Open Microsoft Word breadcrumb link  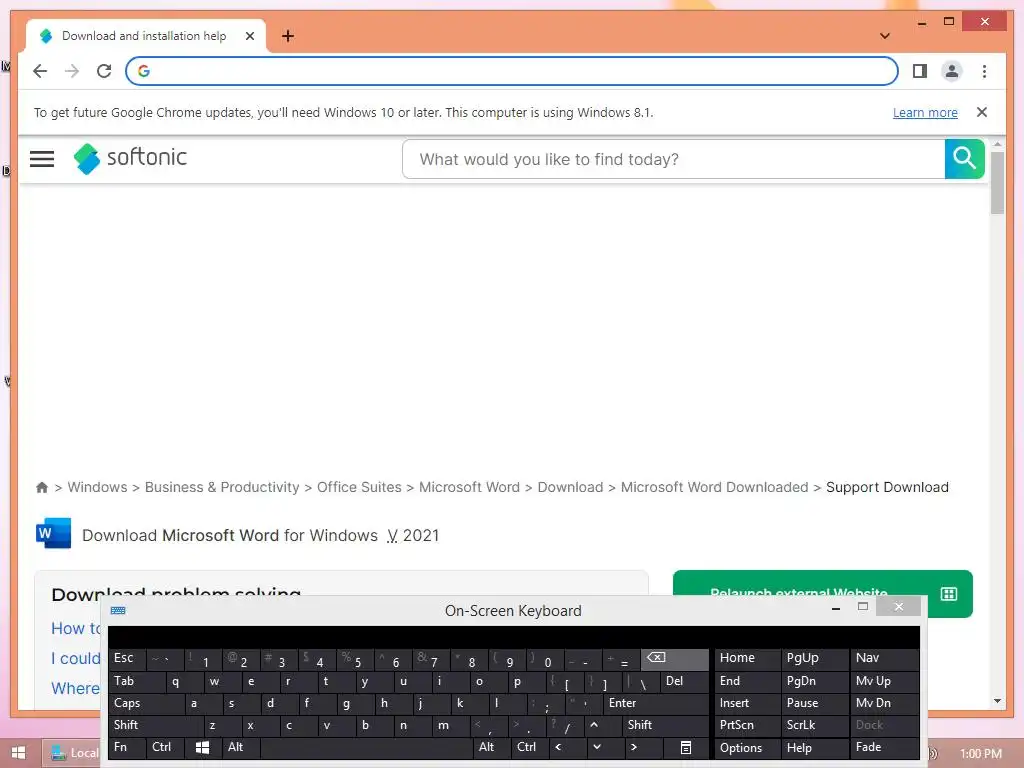(469, 487)
